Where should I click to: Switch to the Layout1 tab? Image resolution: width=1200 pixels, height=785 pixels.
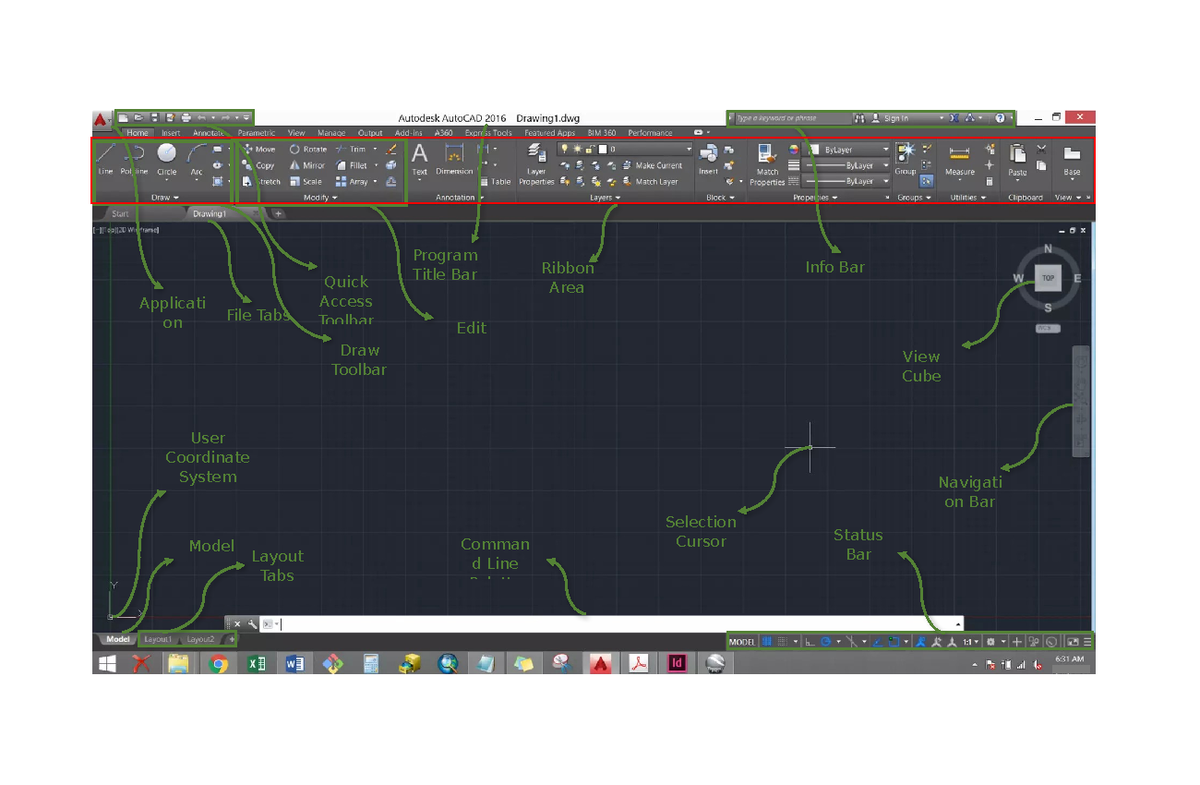pyautogui.click(x=157, y=639)
